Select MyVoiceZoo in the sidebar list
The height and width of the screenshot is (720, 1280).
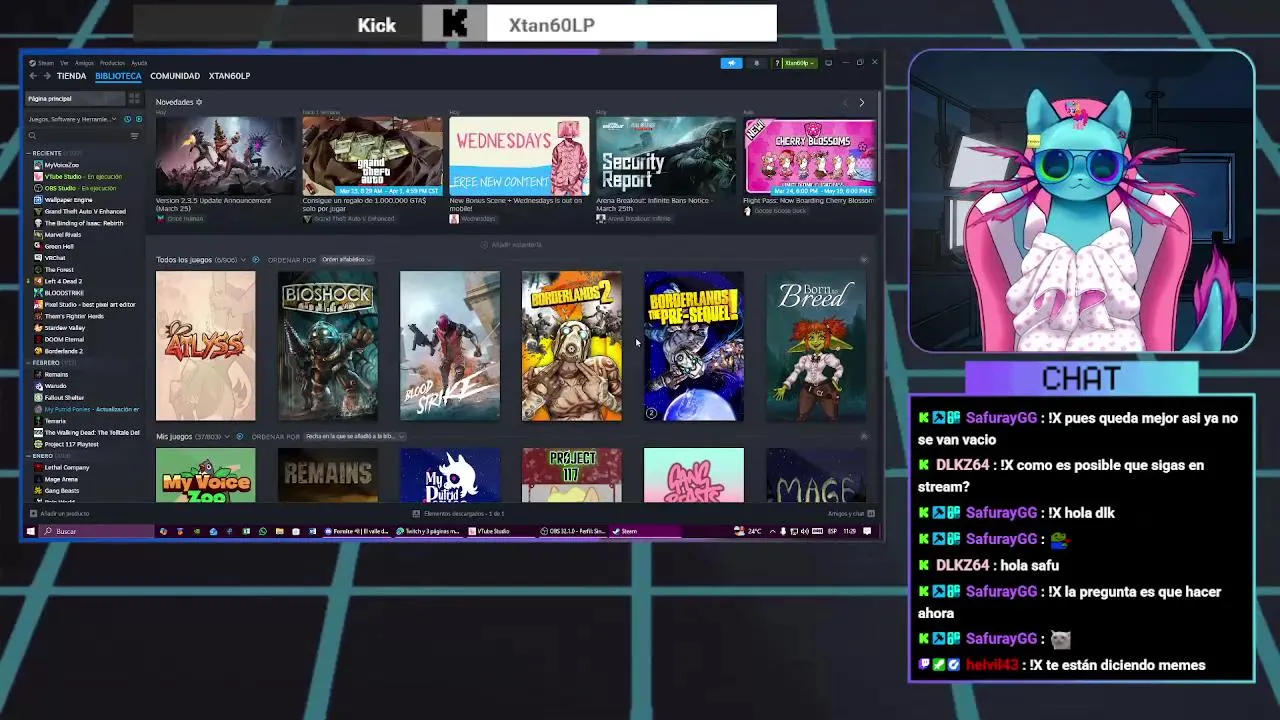(61, 165)
